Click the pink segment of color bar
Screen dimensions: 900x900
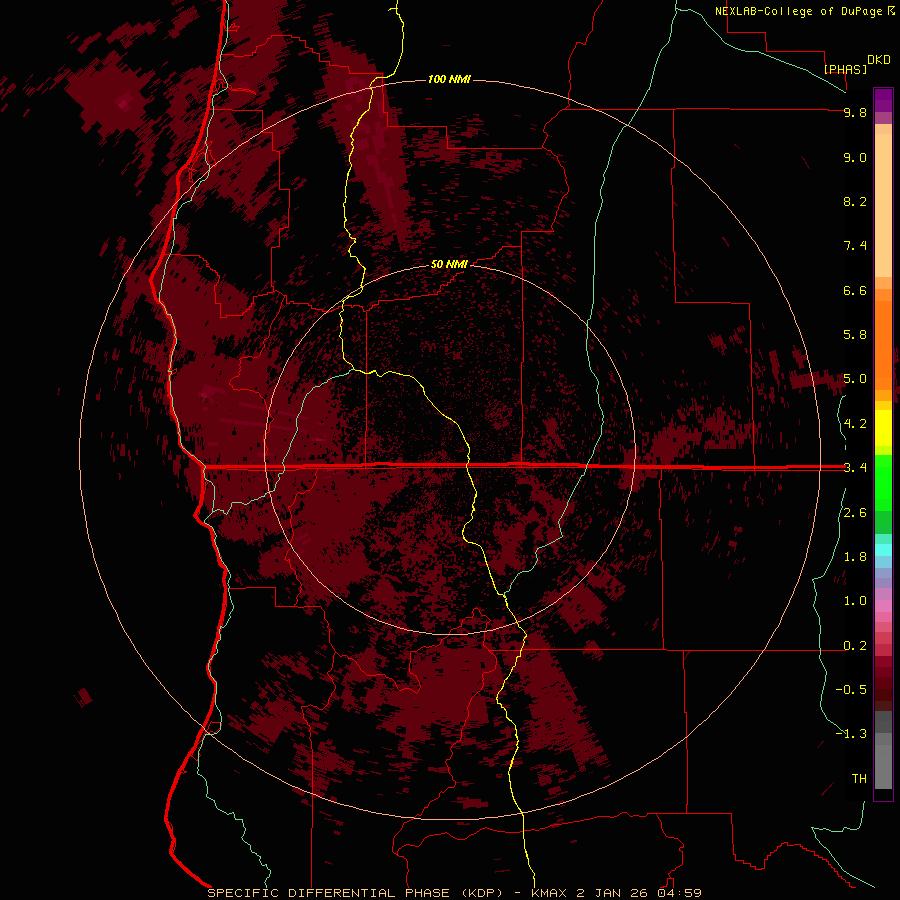pyautogui.click(x=883, y=606)
